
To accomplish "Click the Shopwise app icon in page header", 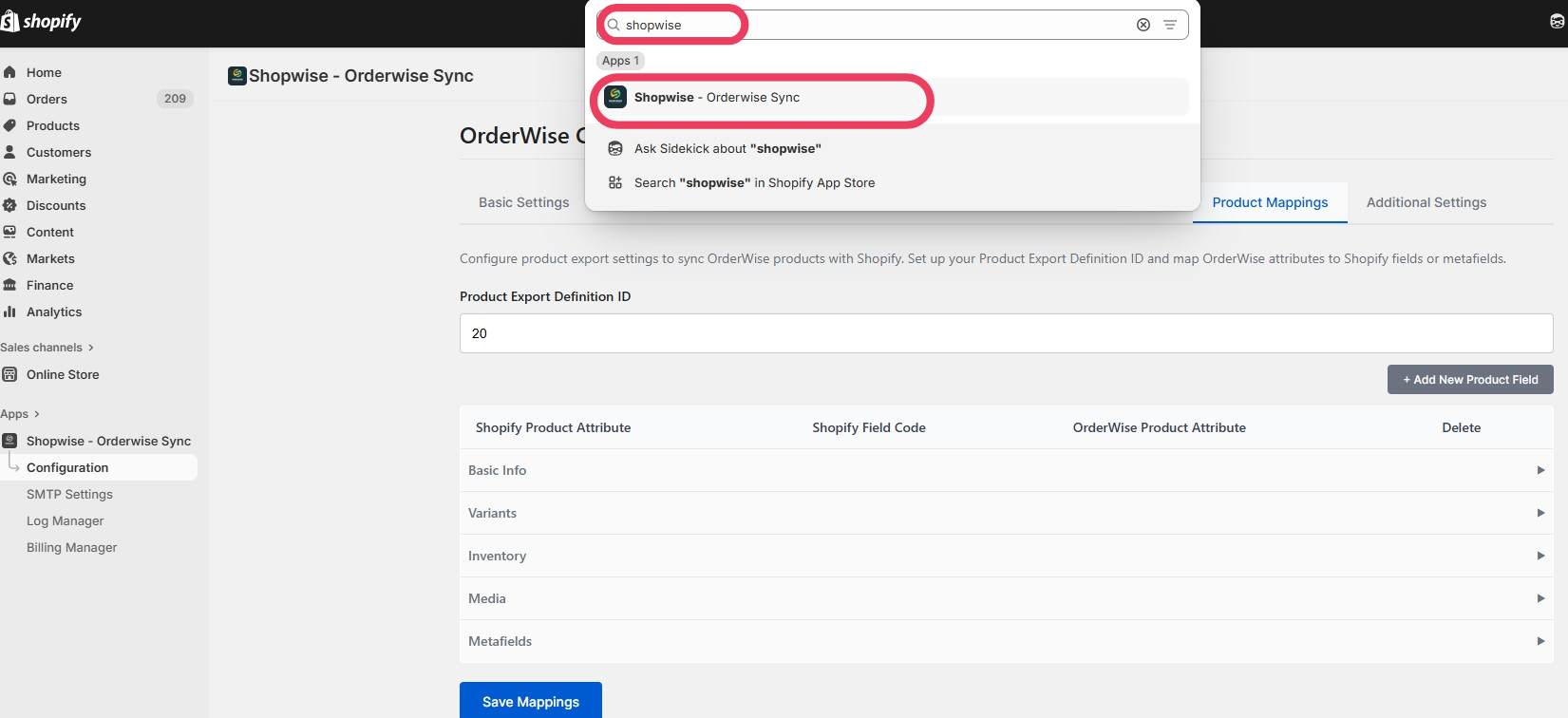I will click(237, 76).
